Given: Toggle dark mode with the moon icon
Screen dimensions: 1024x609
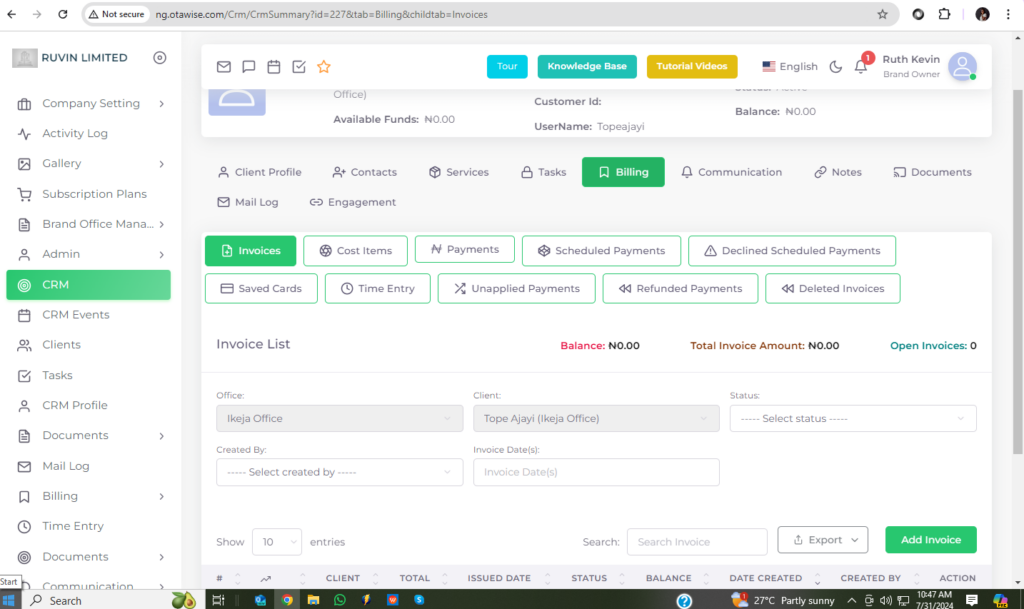Looking at the screenshot, I should pyautogui.click(x=836, y=67).
